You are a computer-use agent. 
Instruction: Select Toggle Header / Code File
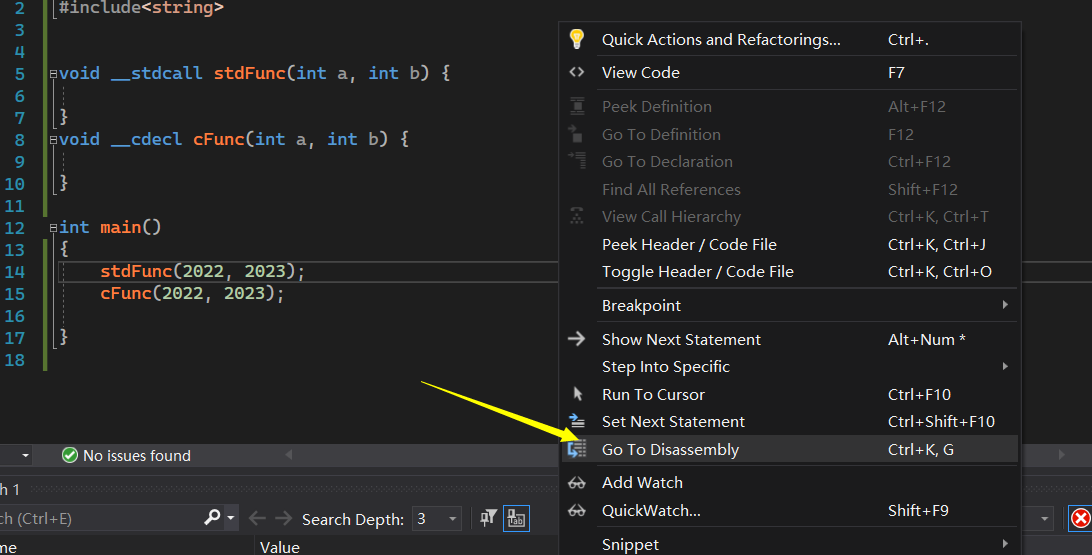click(697, 271)
